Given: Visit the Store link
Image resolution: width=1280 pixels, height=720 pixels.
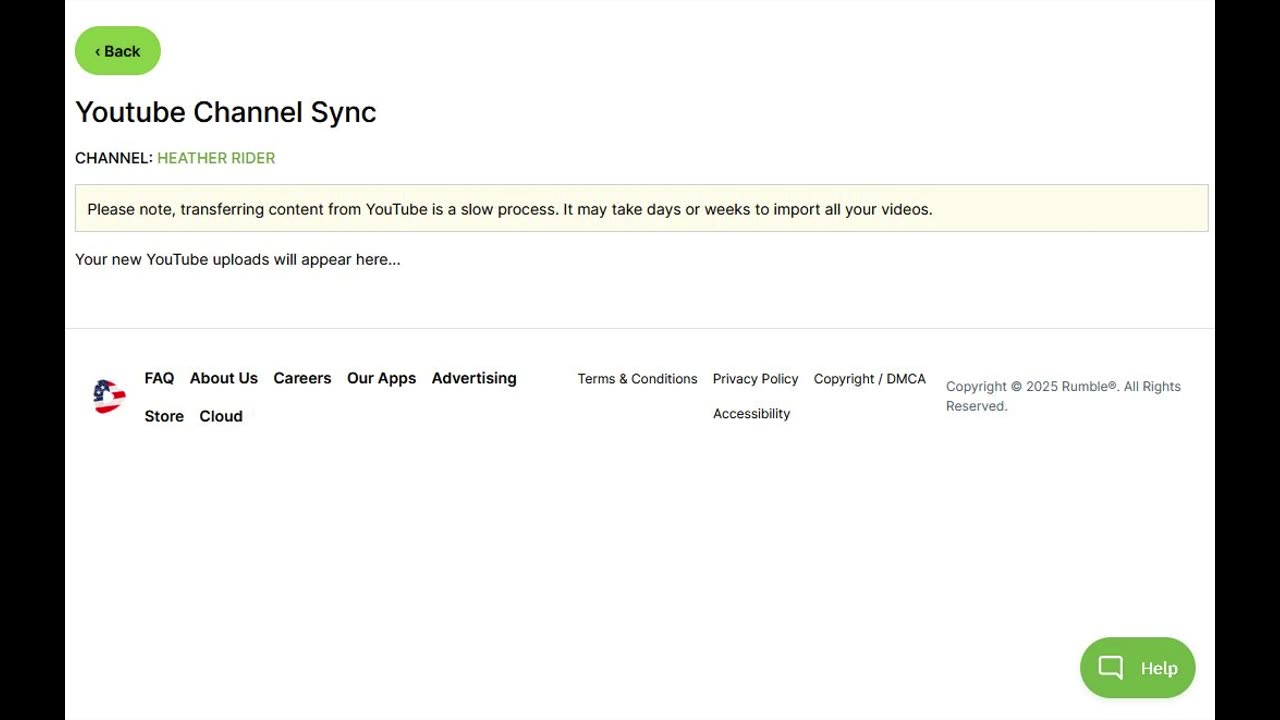Looking at the screenshot, I should coord(164,416).
